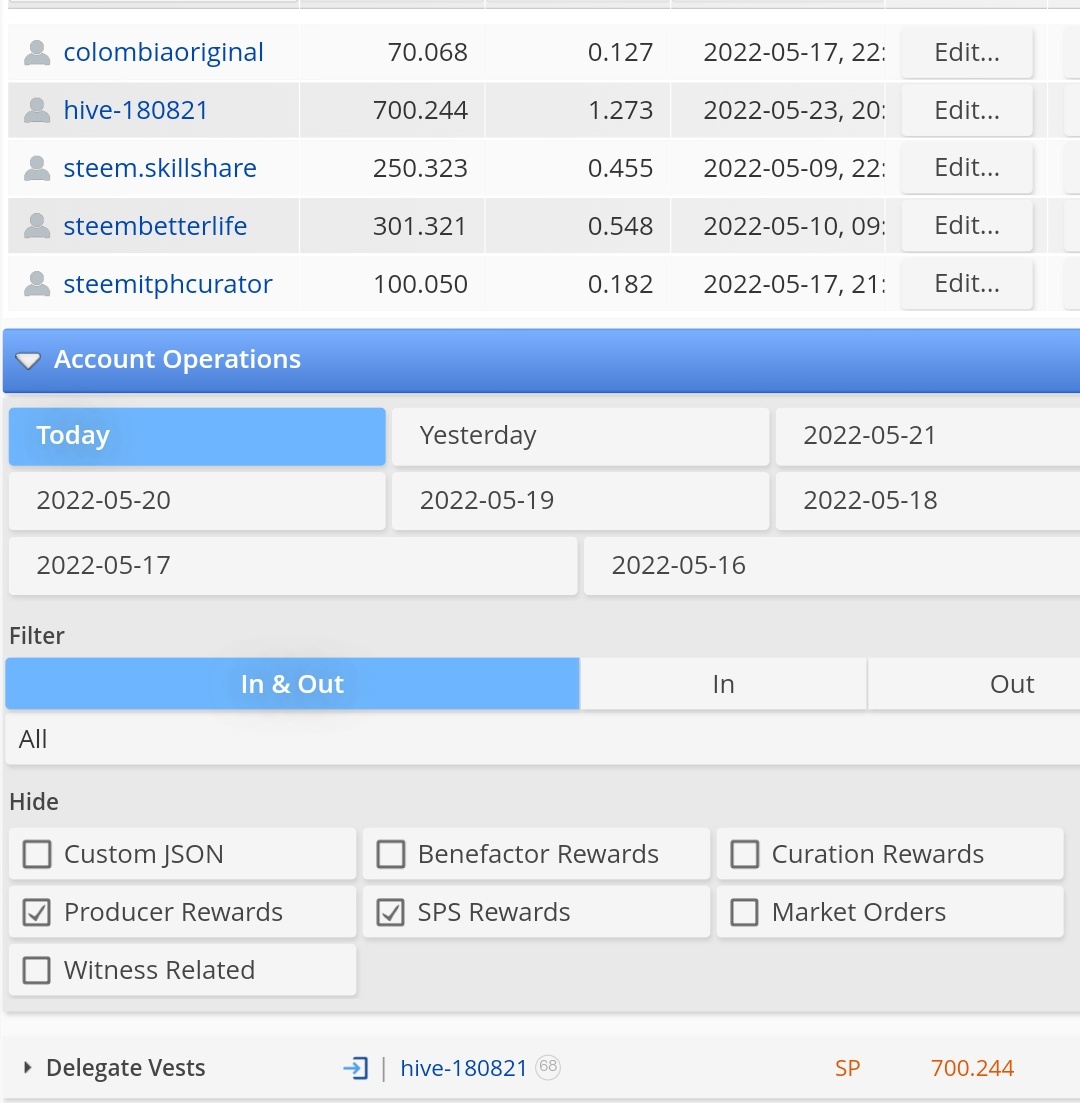Expand the Delegate Vests operation row
Screen dimensions: 1080x1103
click(x=27, y=1067)
